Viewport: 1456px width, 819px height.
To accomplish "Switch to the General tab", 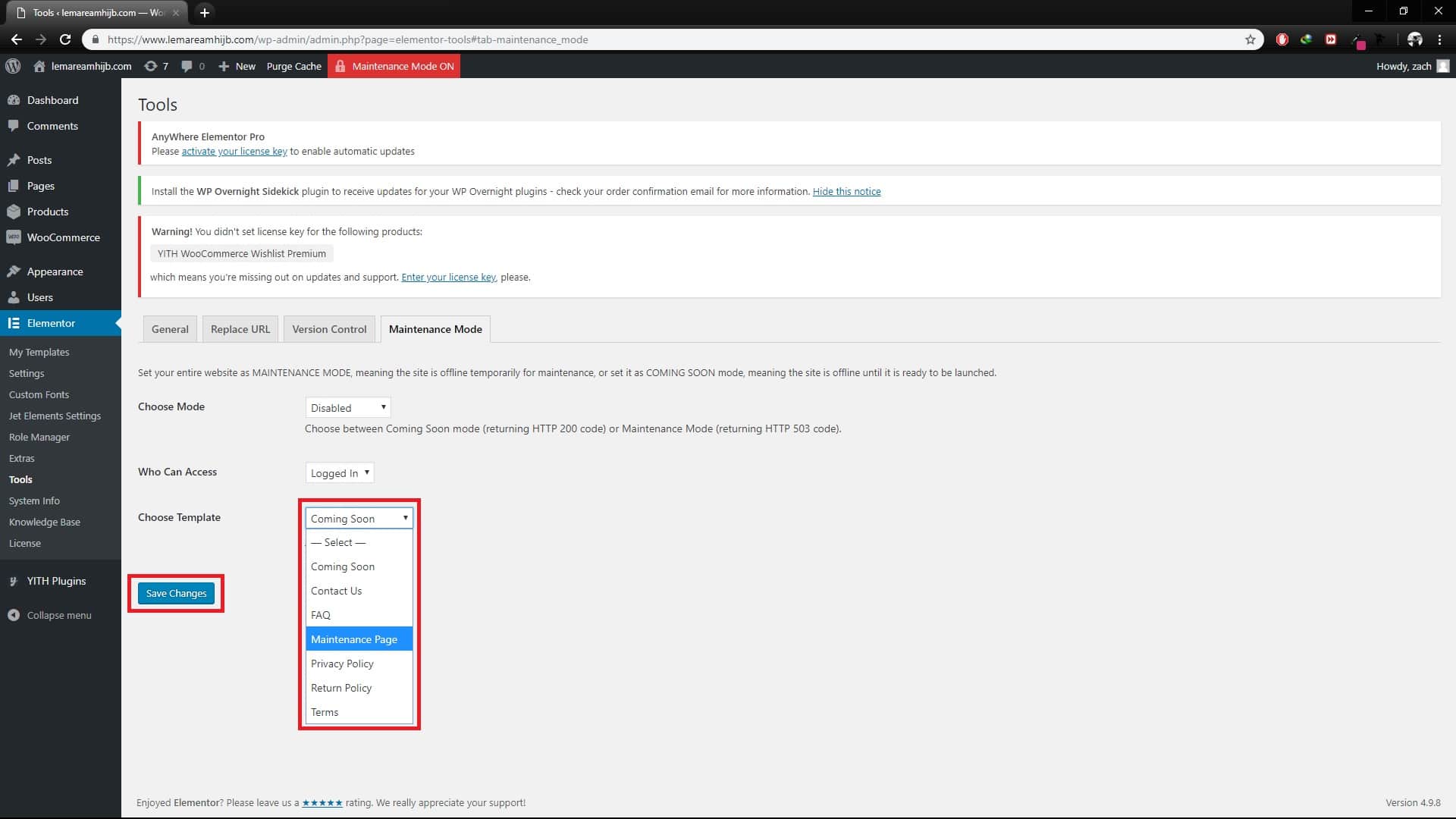I will point(170,329).
